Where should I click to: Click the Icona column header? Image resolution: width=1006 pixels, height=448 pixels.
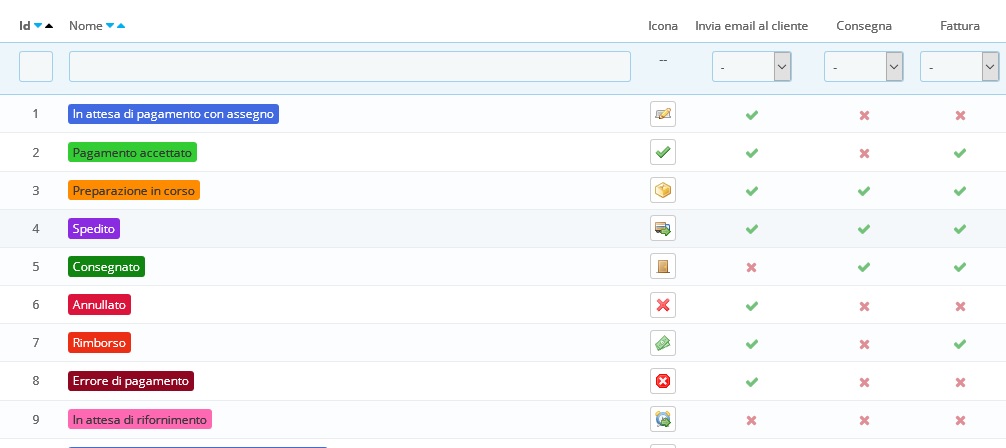tap(663, 26)
